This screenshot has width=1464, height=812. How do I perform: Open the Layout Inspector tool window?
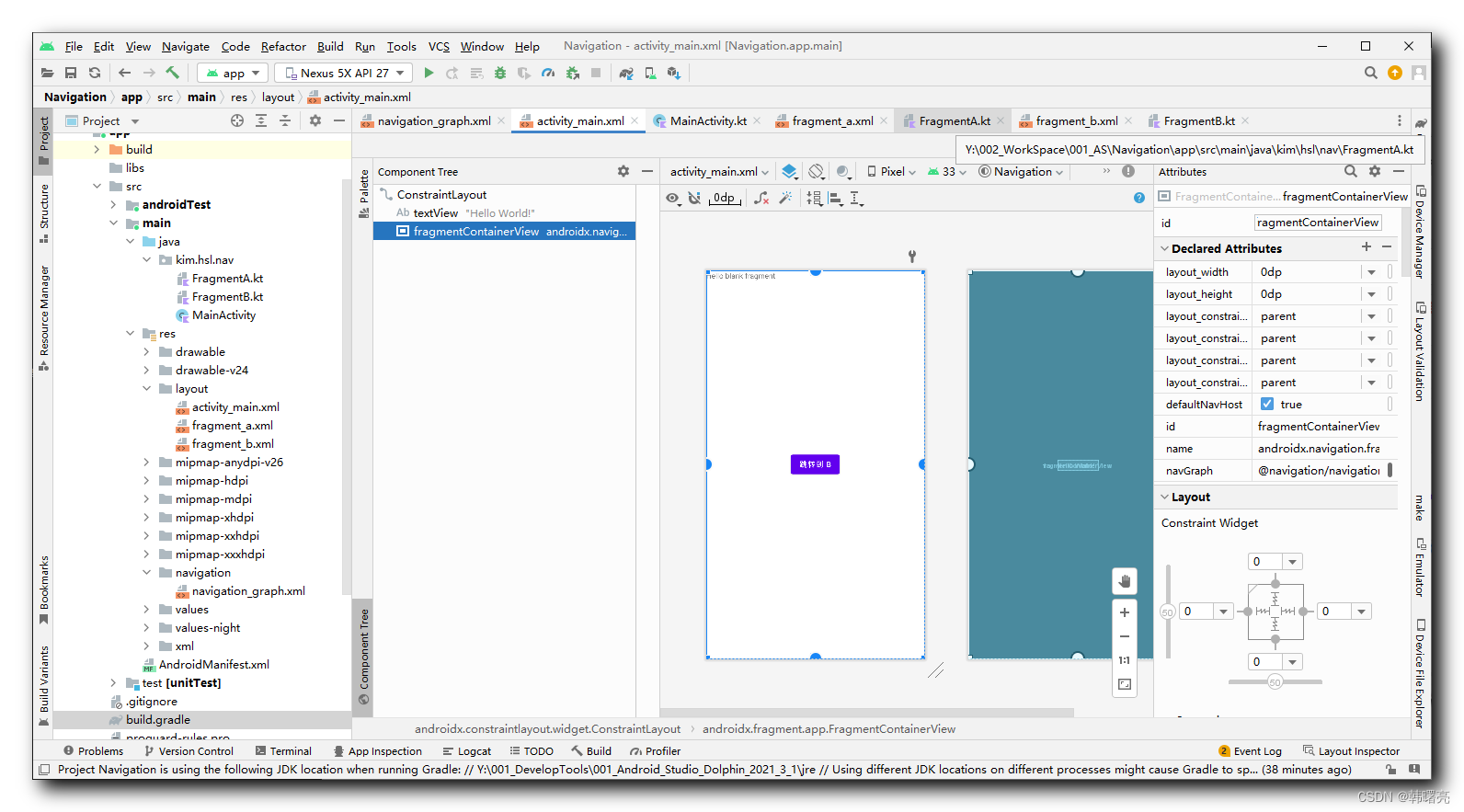click(x=1351, y=750)
